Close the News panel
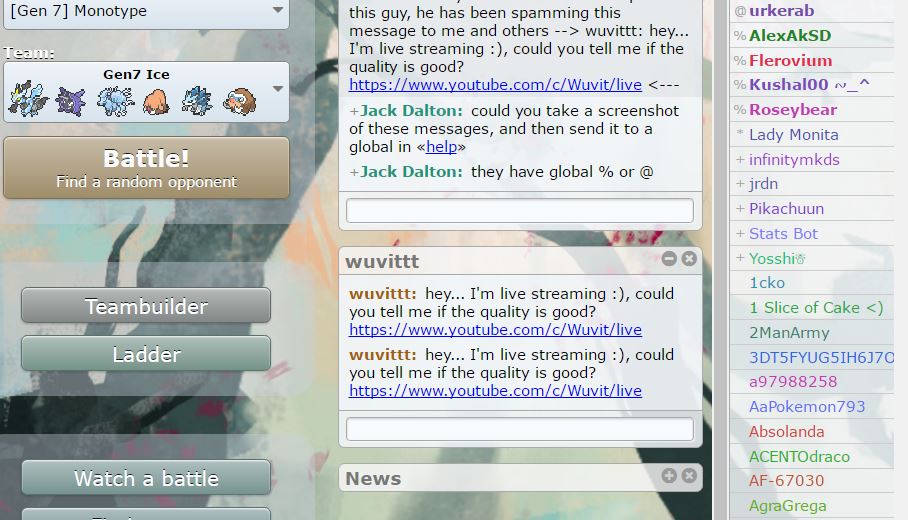The width and height of the screenshot is (908, 520). [x=689, y=475]
